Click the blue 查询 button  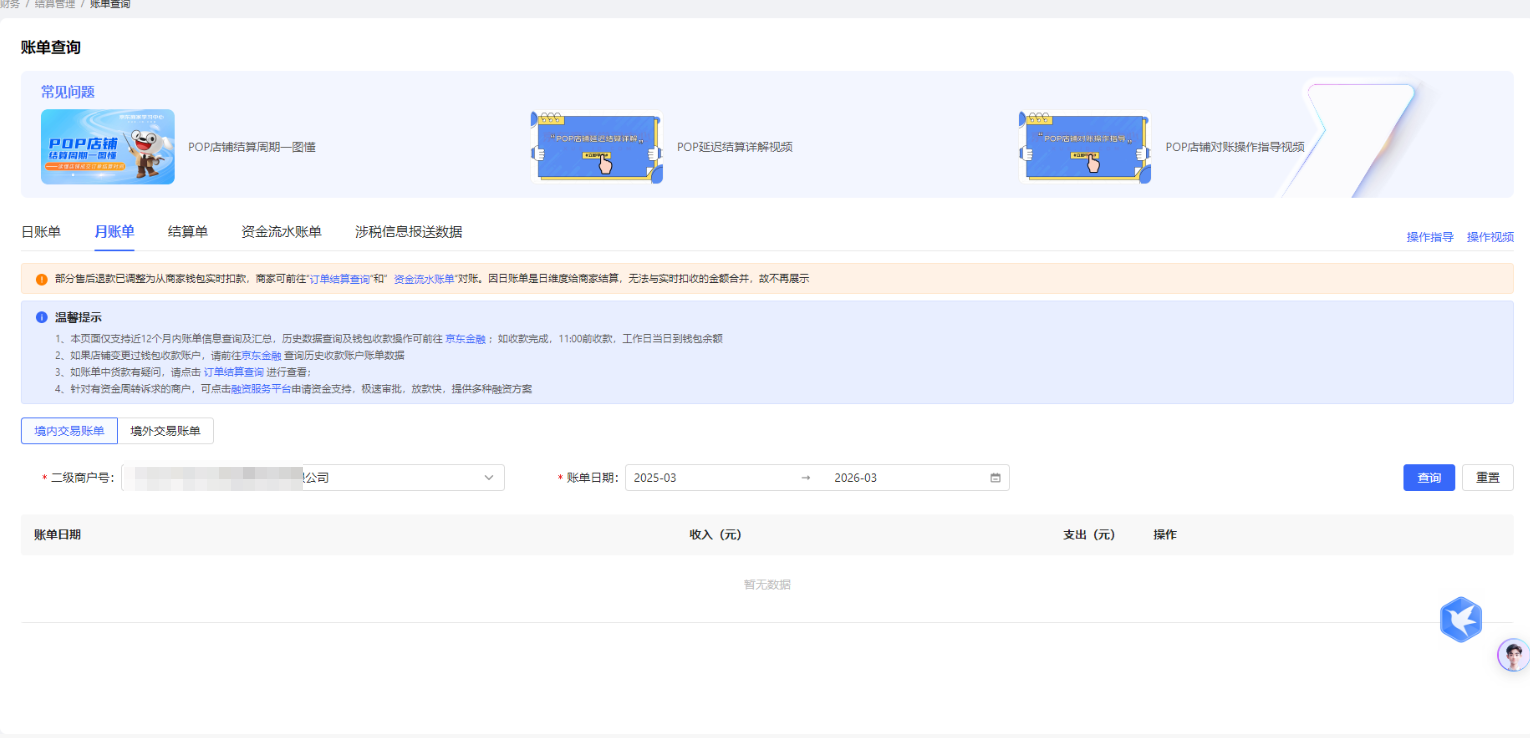coord(1428,478)
